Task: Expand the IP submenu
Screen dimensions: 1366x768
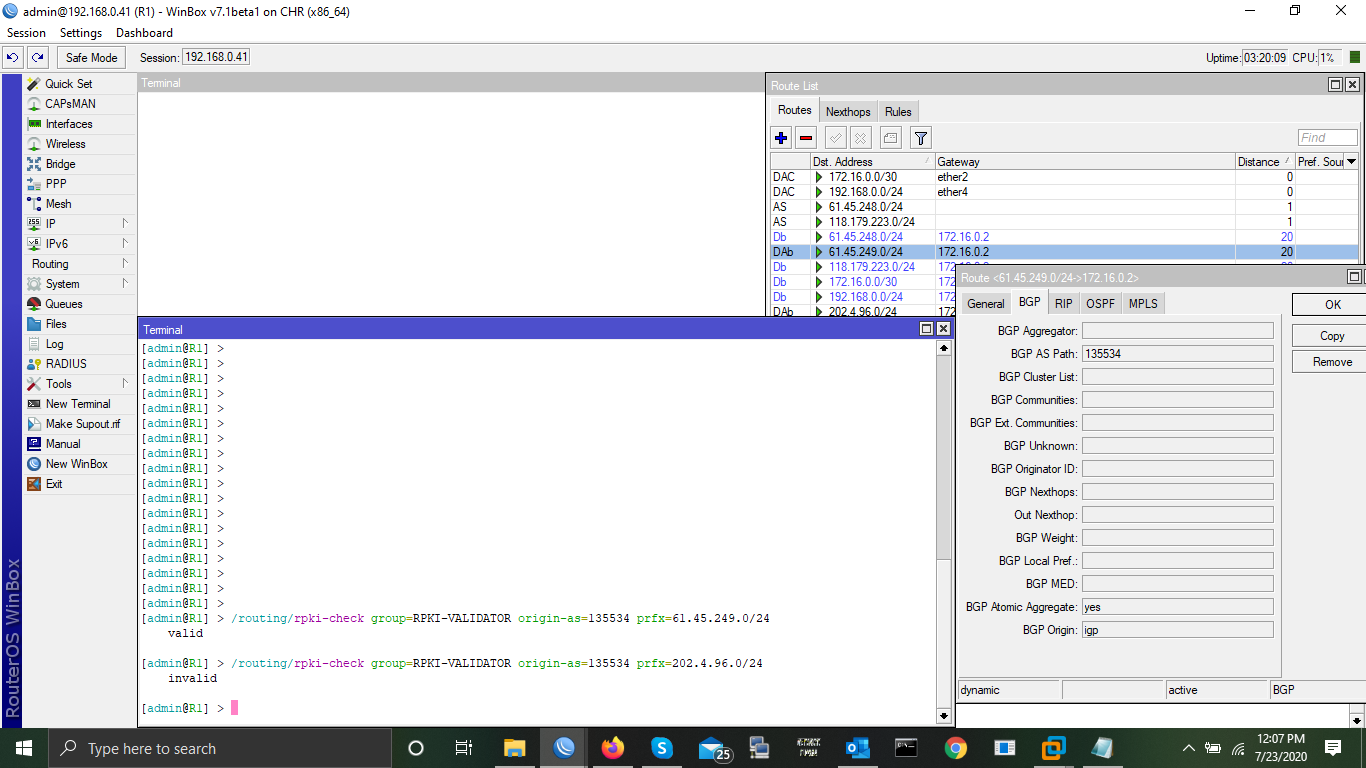Action: click(x=125, y=224)
